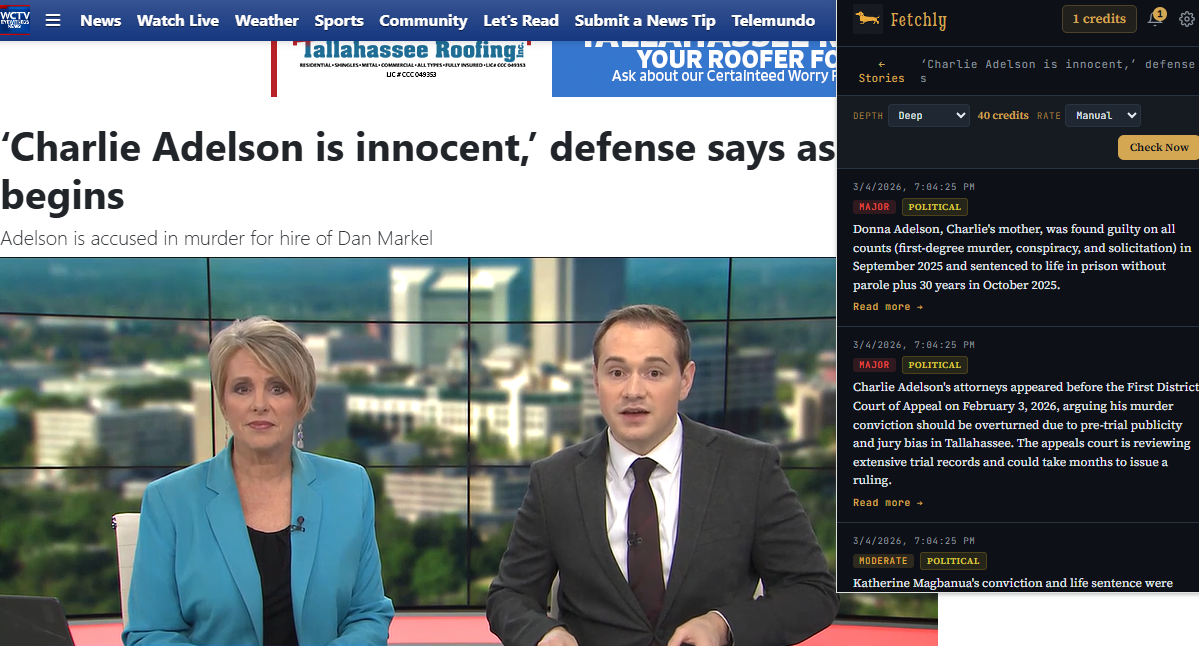Image resolution: width=1199 pixels, height=646 pixels.
Task: Select Watch Live in navigation bar
Action: click(x=178, y=20)
